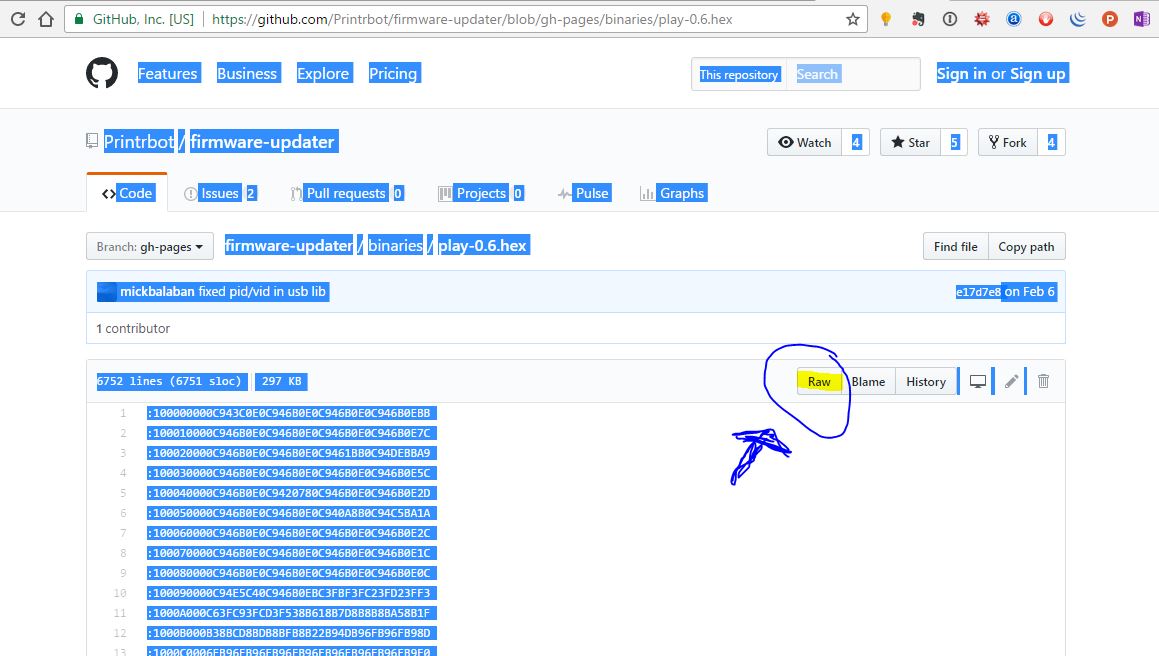The height and width of the screenshot is (656, 1159).
Task: Open Explore in the top navigation
Action: tap(323, 73)
